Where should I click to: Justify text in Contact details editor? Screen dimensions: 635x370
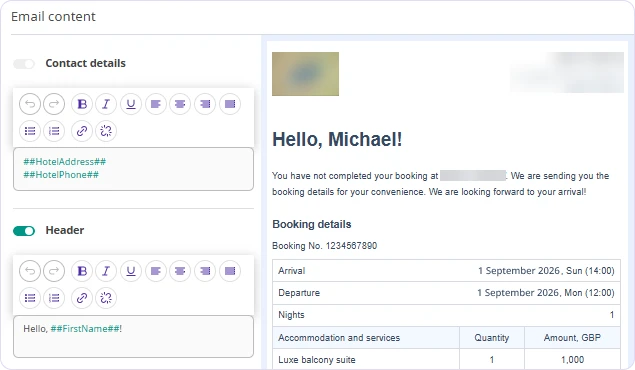pos(230,104)
